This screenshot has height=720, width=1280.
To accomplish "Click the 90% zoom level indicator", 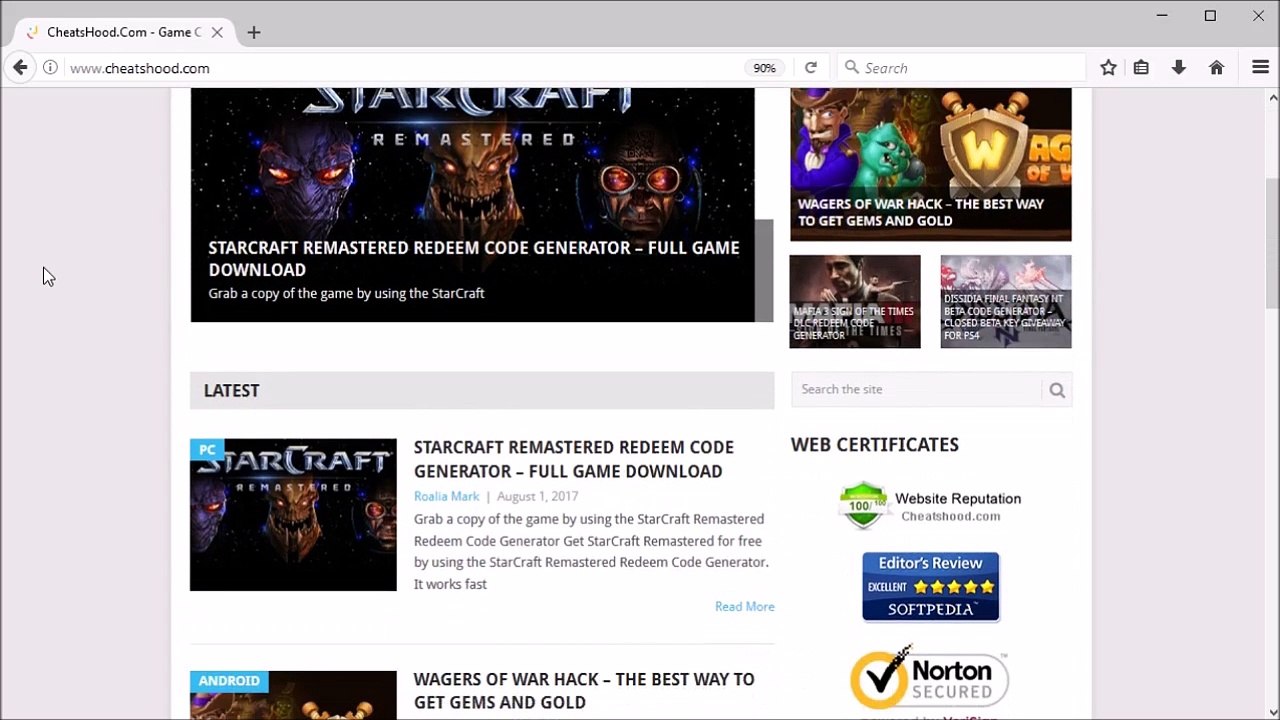I will tap(764, 68).
